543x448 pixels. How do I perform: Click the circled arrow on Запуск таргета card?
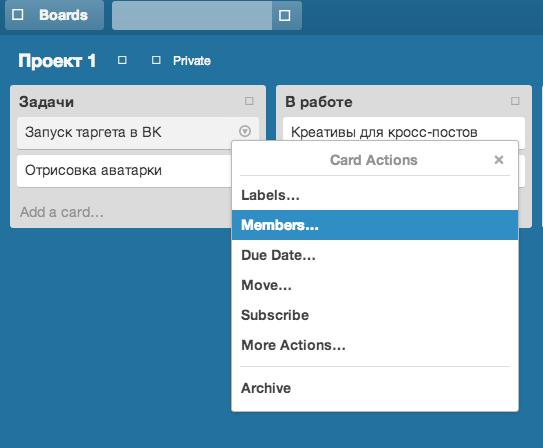(x=245, y=131)
